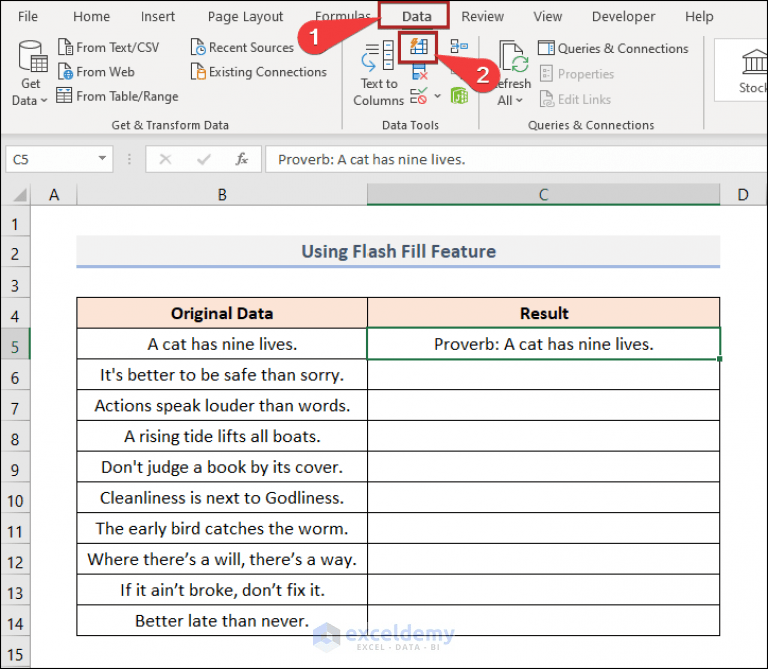Viewport: 768px width, 669px height.
Task: Open Manage Data Model green cube icon
Action: click(459, 96)
